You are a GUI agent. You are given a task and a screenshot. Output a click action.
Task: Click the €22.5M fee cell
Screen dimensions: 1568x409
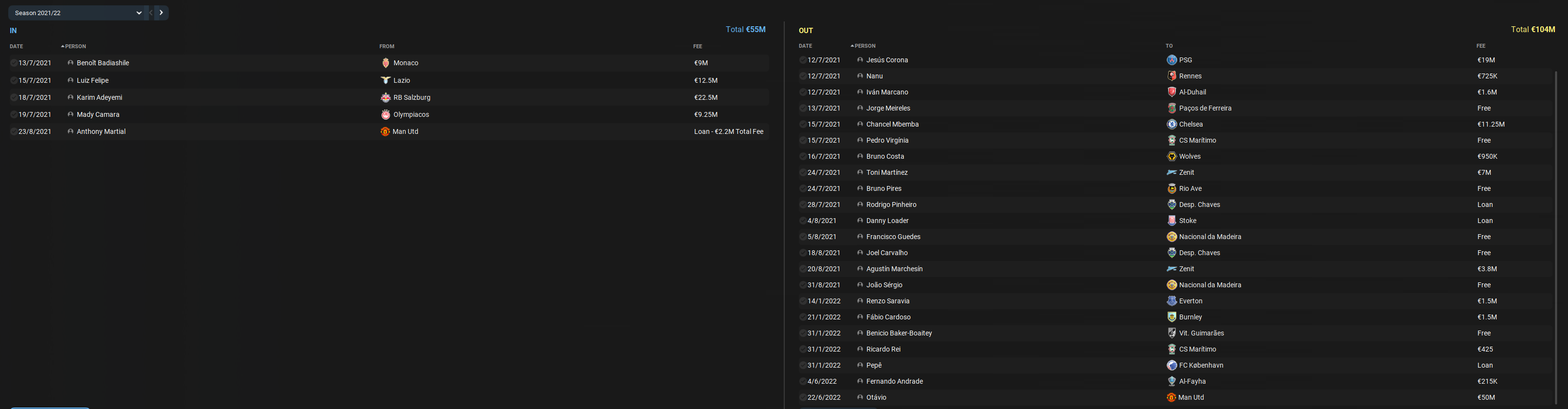[x=705, y=97]
